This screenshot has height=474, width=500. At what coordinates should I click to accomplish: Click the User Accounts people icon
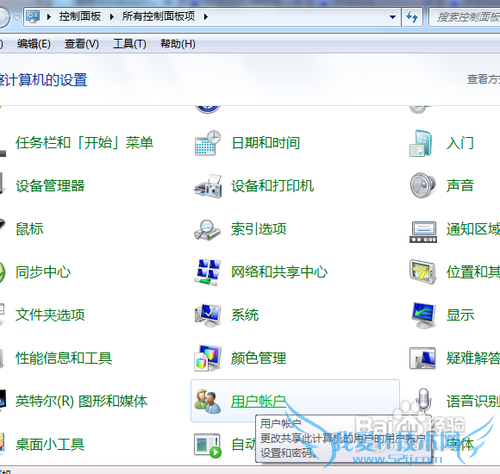(208, 401)
